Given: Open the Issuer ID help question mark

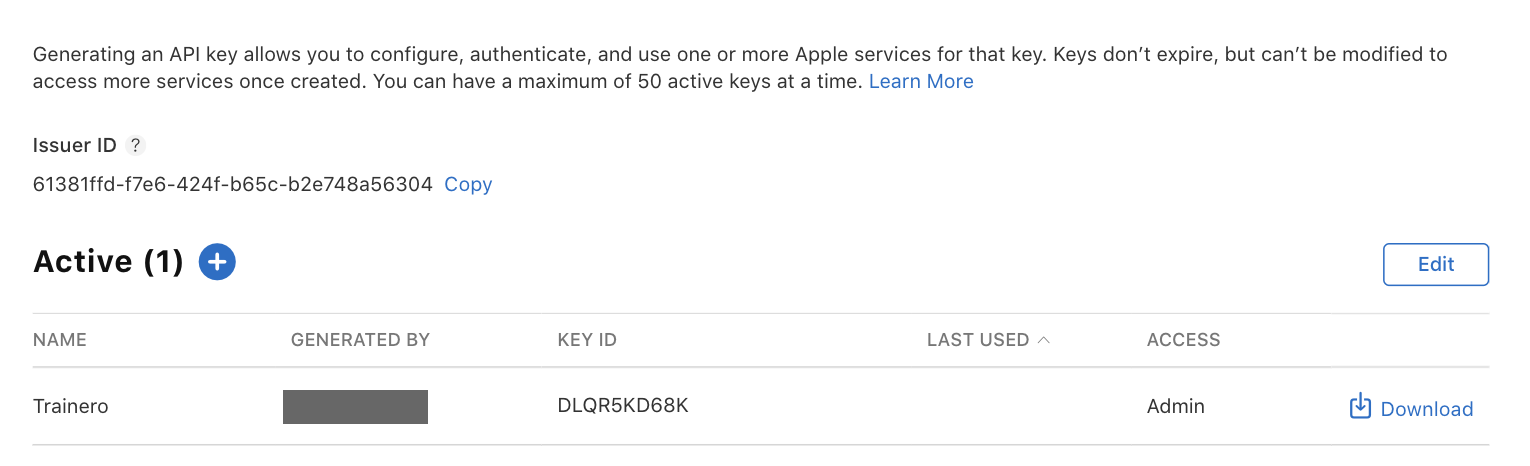Looking at the screenshot, I should pos(136,145).
